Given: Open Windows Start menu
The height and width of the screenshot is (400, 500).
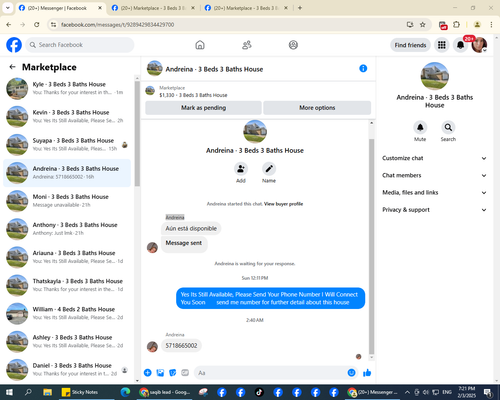Looking at the screenshot, I should [9, 392].
